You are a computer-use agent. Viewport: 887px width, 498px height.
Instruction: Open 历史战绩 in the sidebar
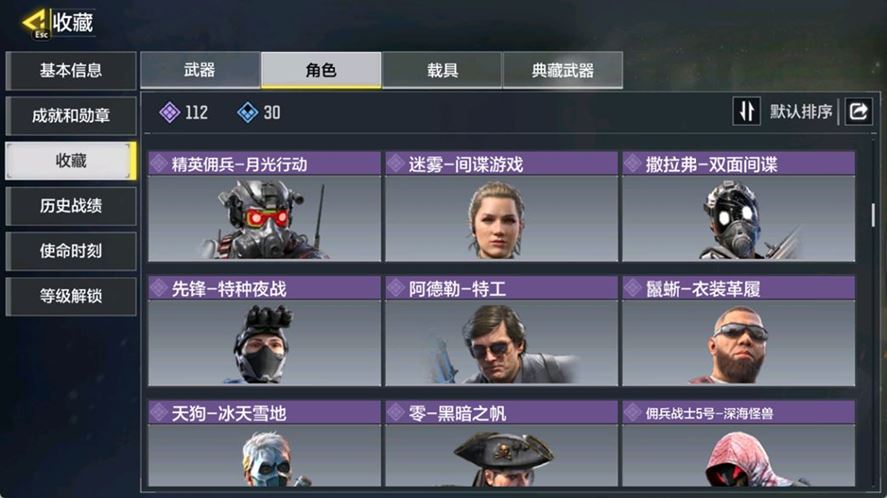71,206
